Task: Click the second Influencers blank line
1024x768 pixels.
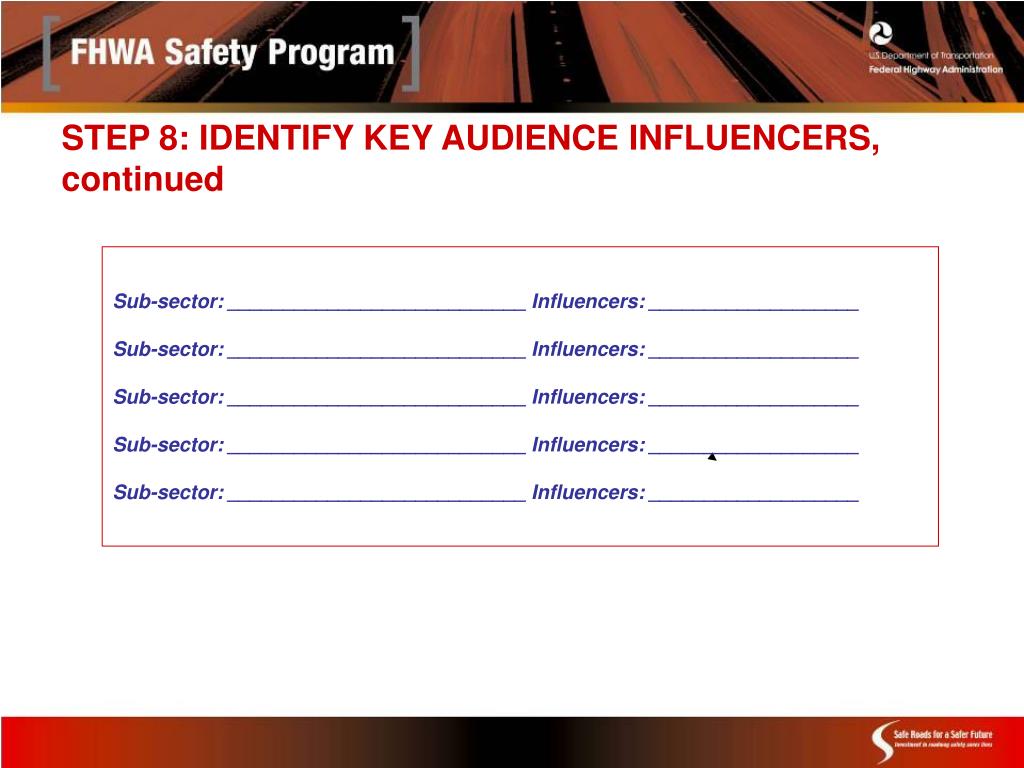Action: [754, 355]
